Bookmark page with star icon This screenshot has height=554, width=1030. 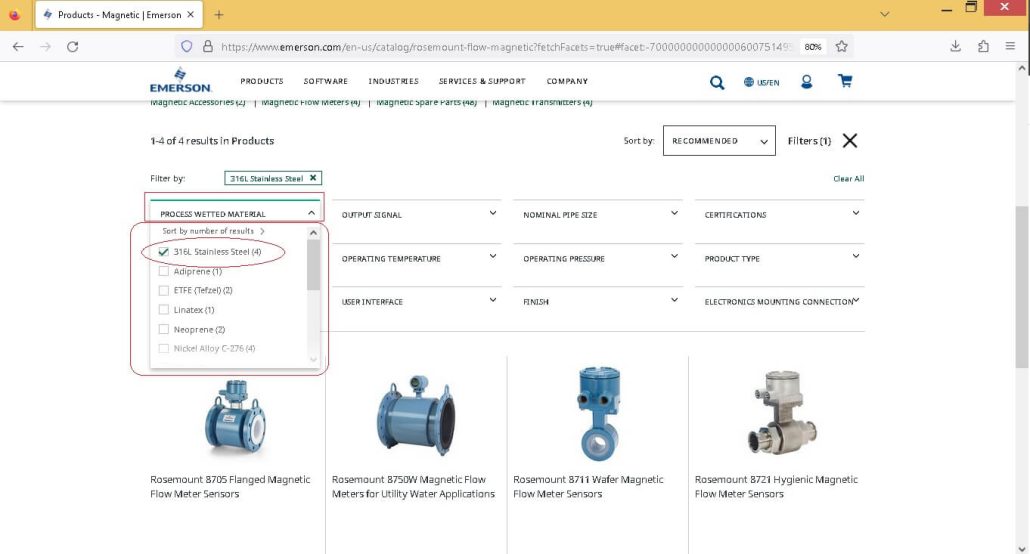tap(841, 47)
